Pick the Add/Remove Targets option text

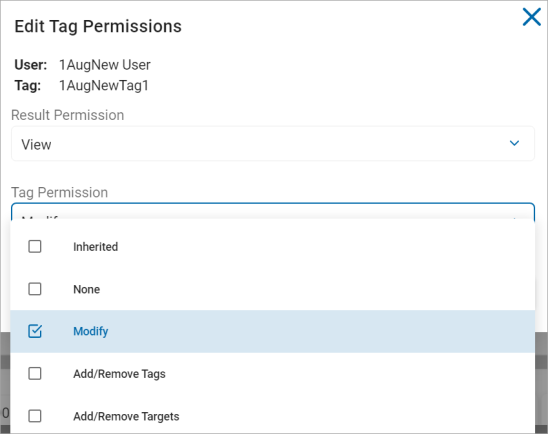[126, 417]
